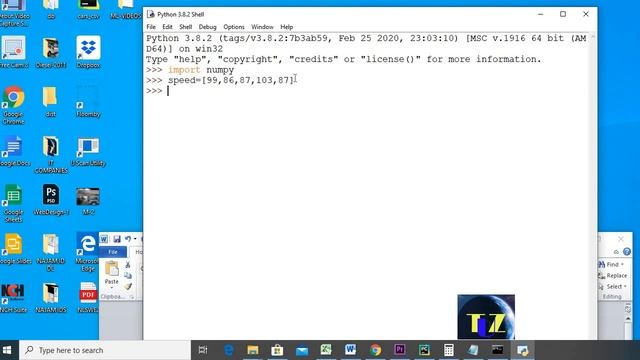Open Select dropdown in Word's Editing group

[613, 287]
